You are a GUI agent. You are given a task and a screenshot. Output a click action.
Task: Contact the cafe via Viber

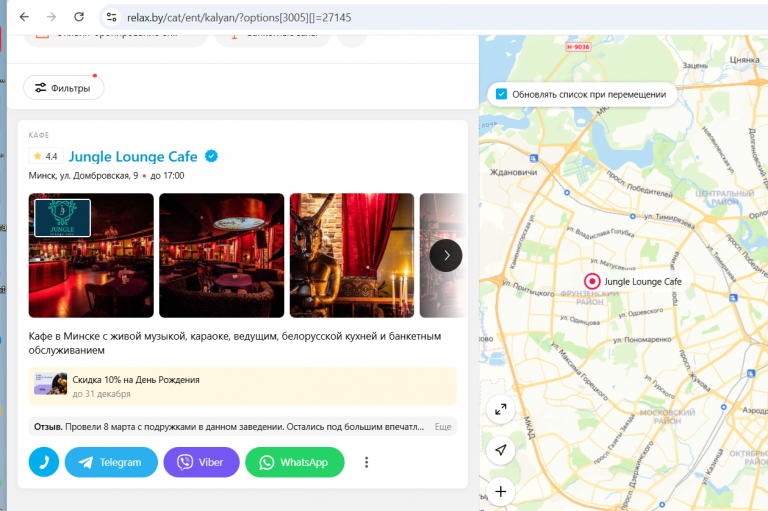click(201, 462)
